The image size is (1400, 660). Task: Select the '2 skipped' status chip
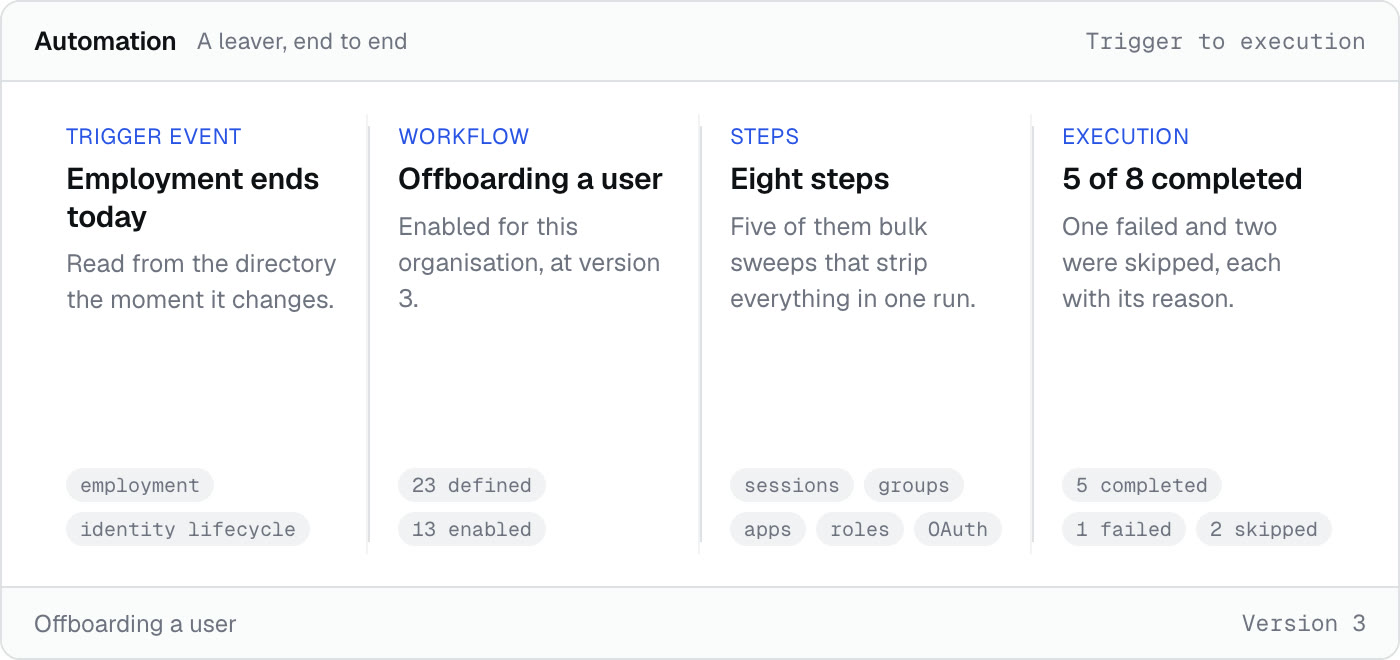1264,529
